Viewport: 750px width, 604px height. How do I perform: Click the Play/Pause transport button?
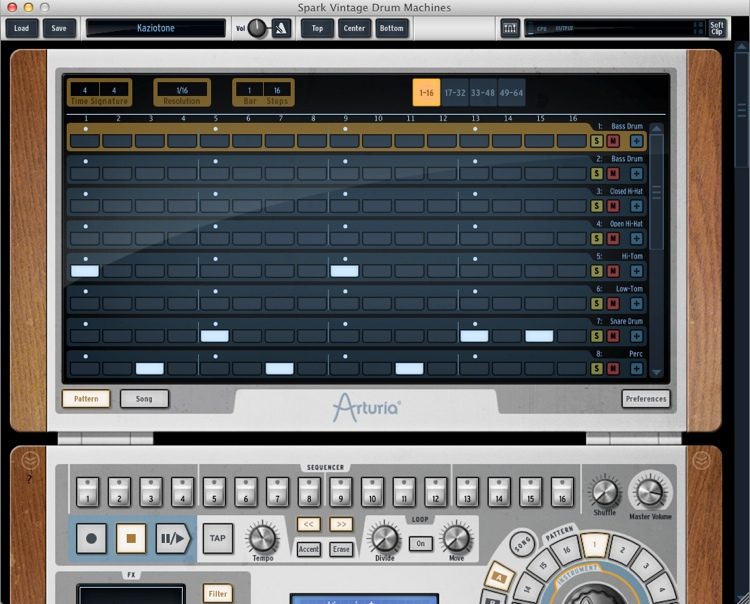point(173,538)
